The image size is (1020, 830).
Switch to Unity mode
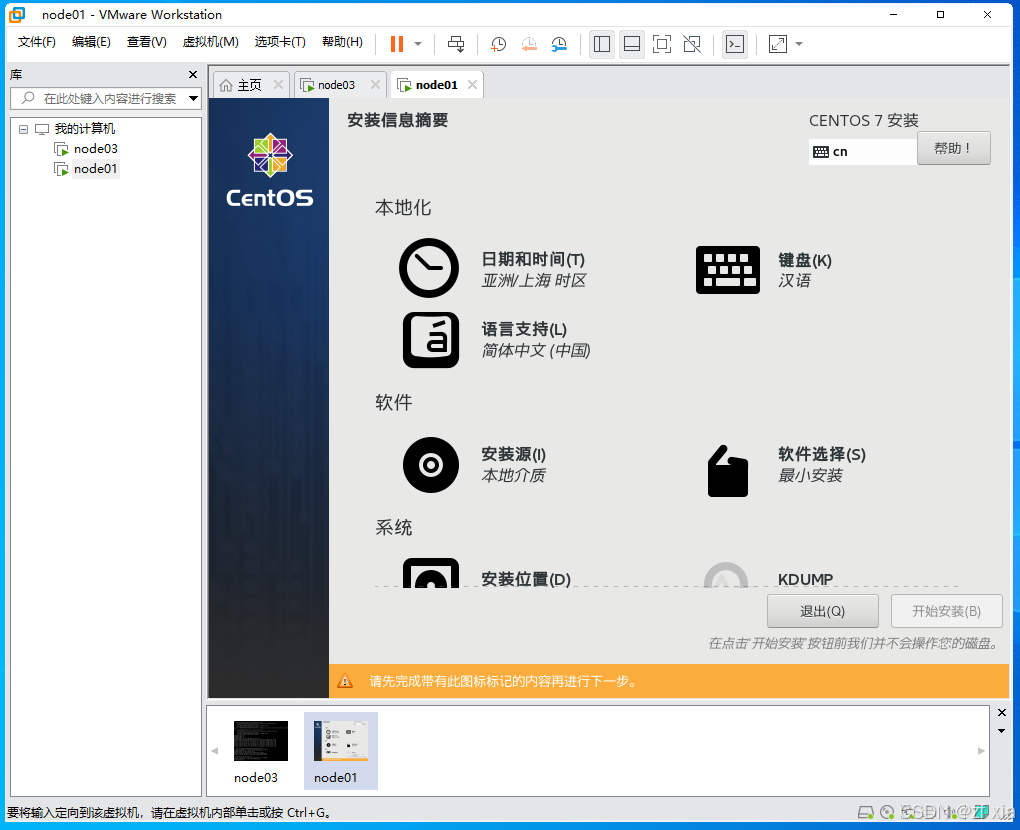692,44
